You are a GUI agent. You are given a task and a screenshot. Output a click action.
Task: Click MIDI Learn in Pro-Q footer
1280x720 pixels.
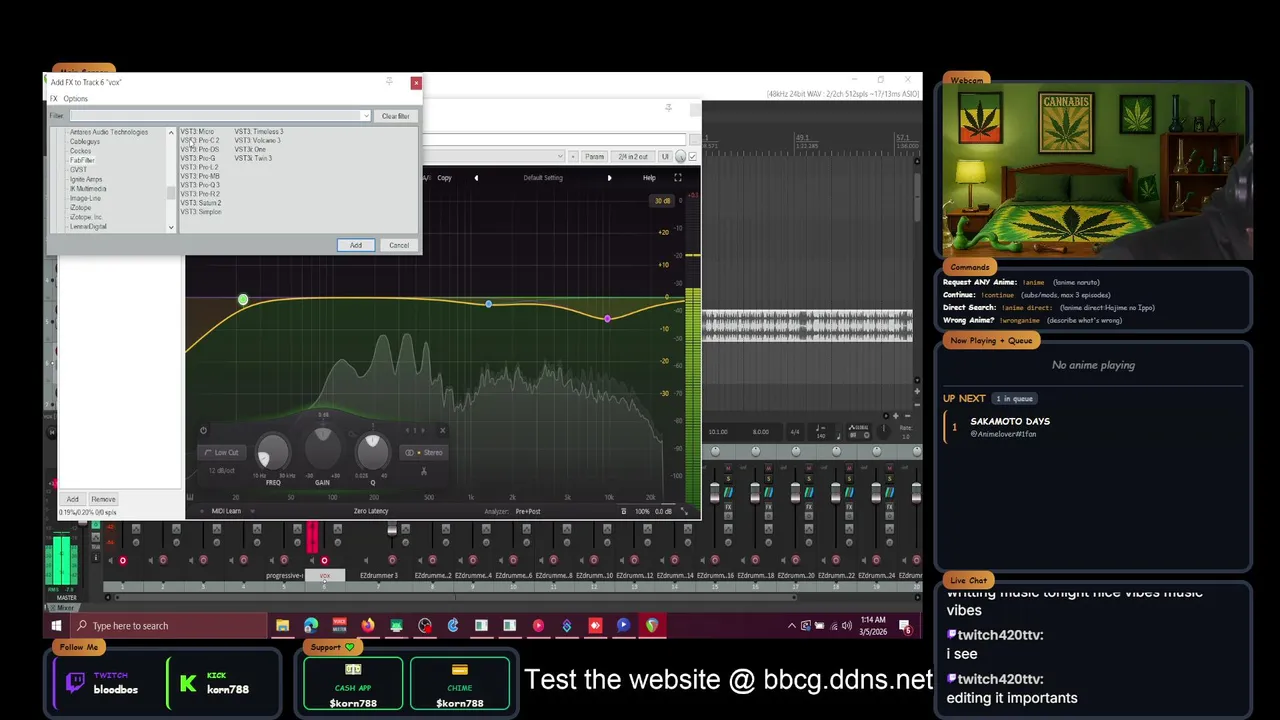coord(226,511)
